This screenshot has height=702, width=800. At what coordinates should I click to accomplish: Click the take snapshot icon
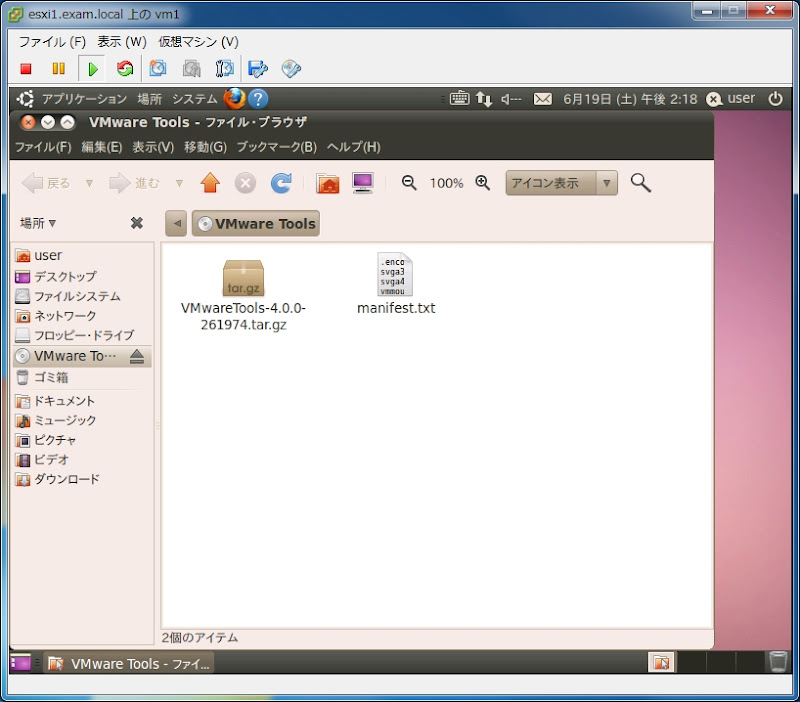[158, 68]
